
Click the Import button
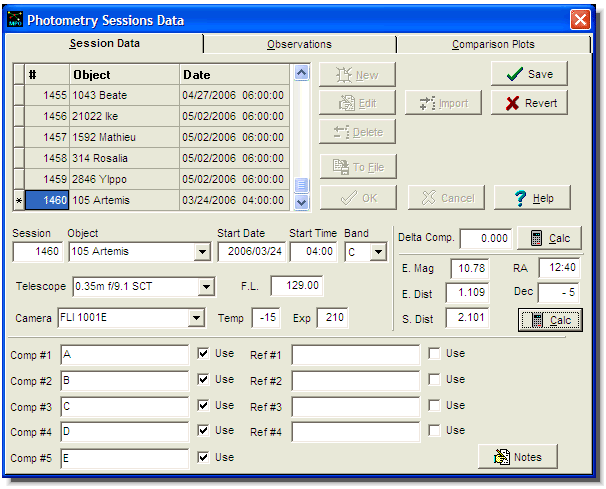tap(443, 103)
